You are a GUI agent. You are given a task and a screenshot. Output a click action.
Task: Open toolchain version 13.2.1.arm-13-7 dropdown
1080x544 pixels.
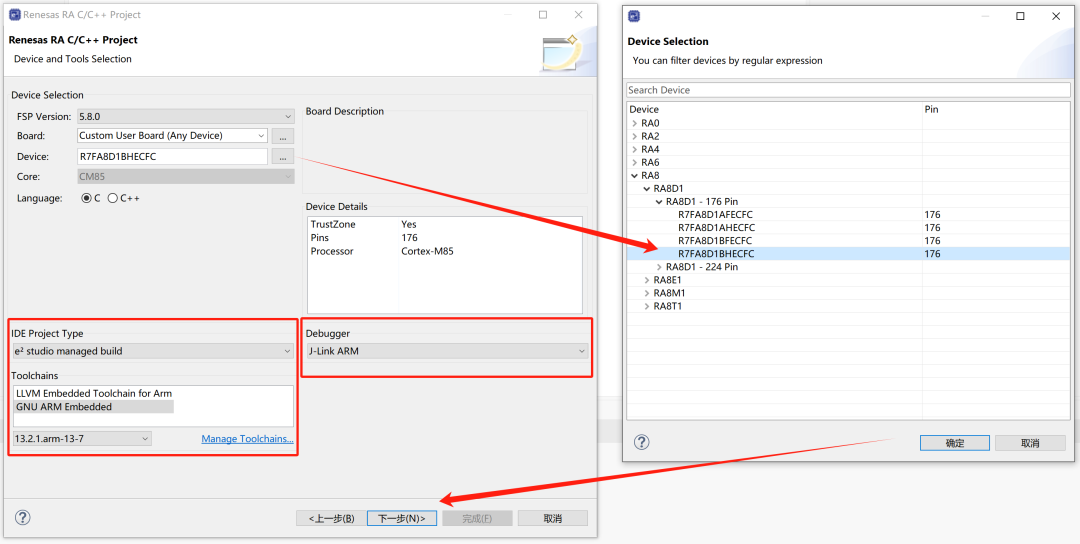pyautogui.click(x=82, y=439)
